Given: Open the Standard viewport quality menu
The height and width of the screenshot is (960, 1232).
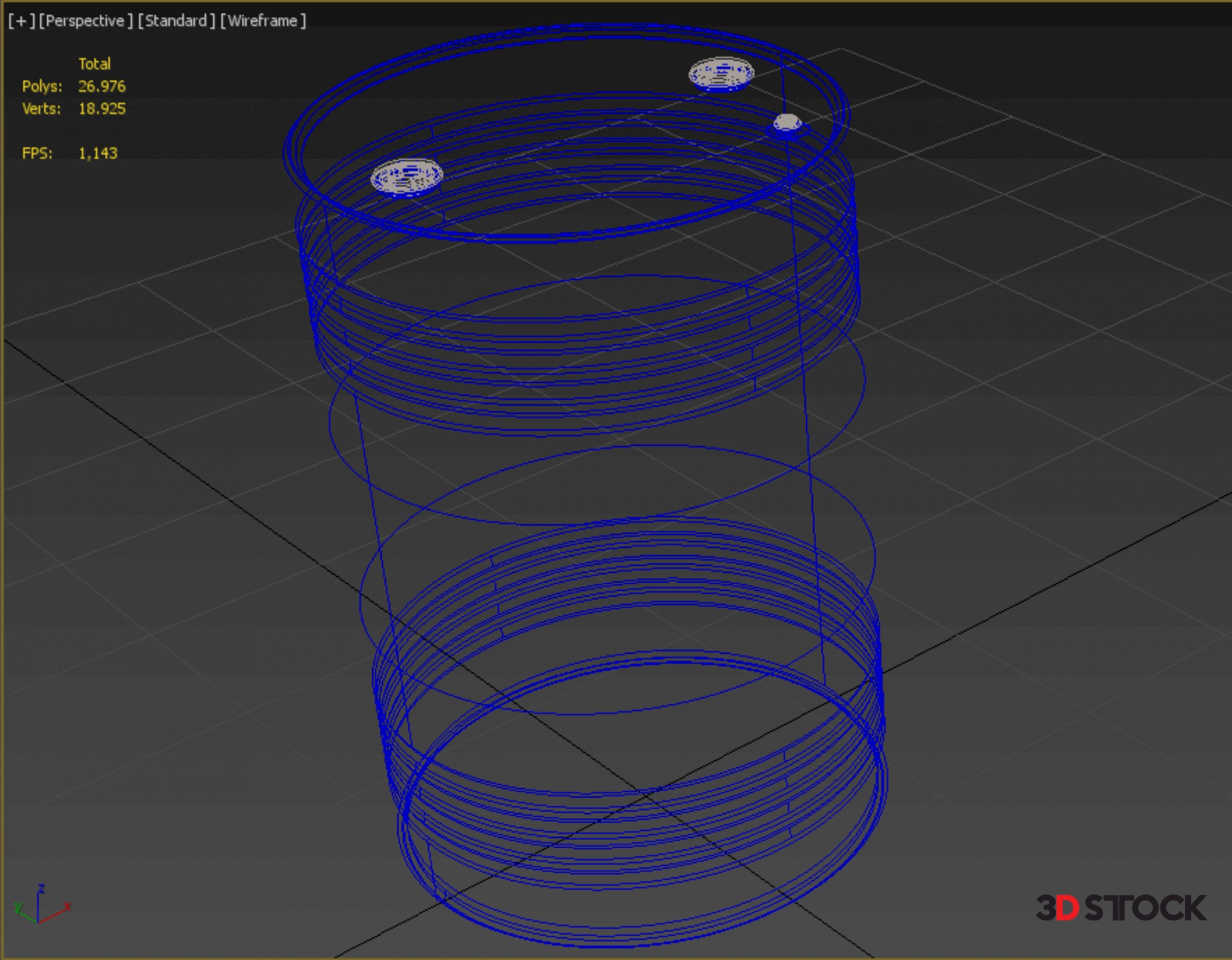Looking at the screenshot, I should [x=176, y=21].
